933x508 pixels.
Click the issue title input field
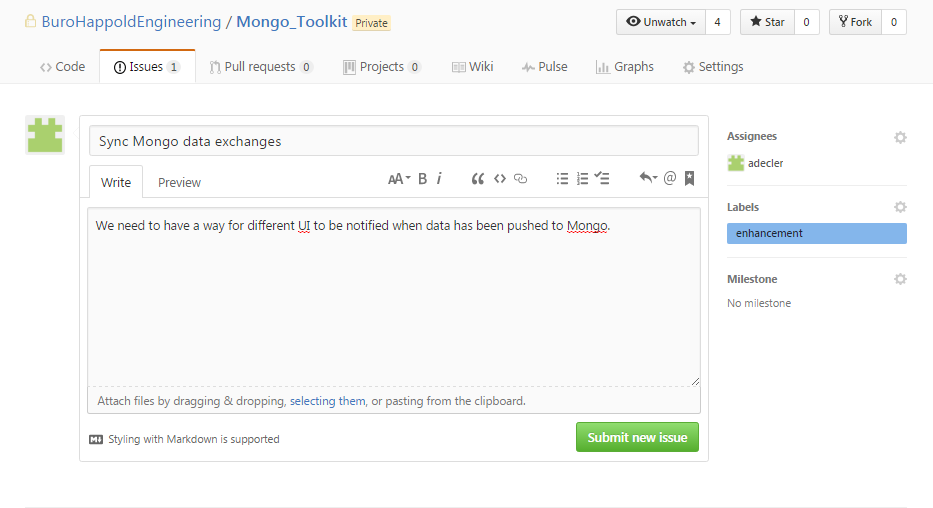(394, 141)
